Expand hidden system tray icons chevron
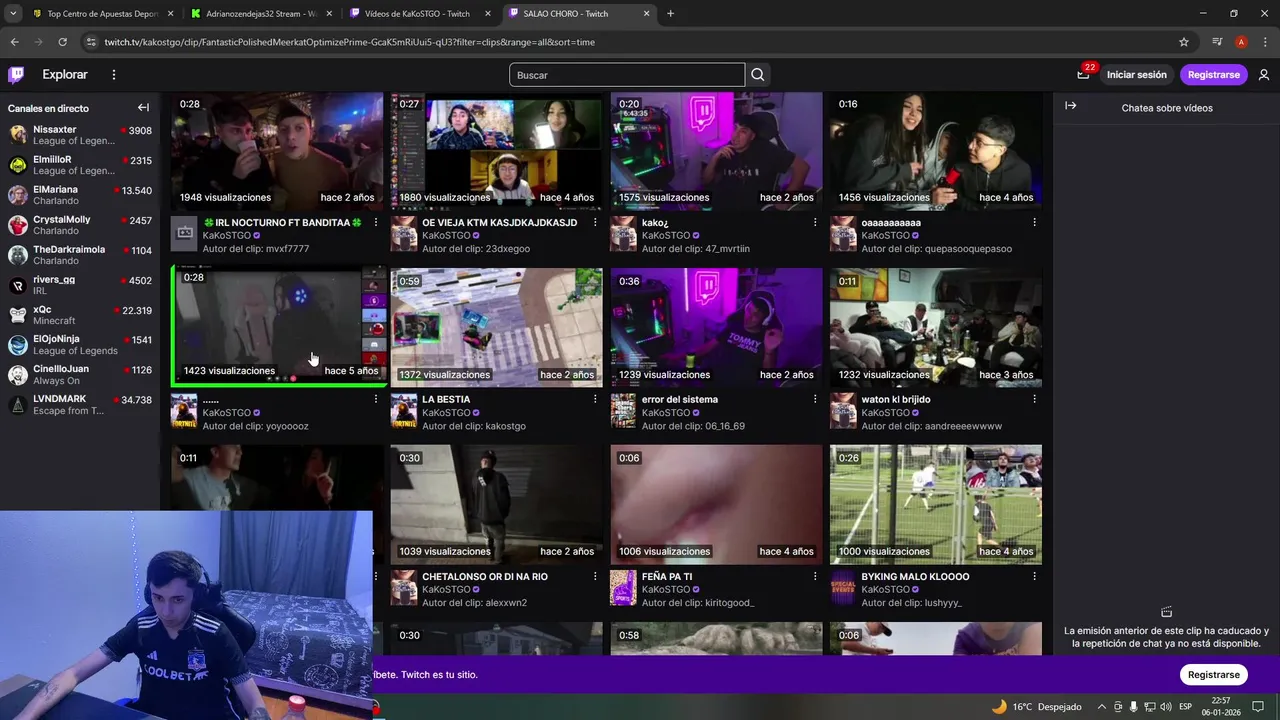 pos(1102,707)
